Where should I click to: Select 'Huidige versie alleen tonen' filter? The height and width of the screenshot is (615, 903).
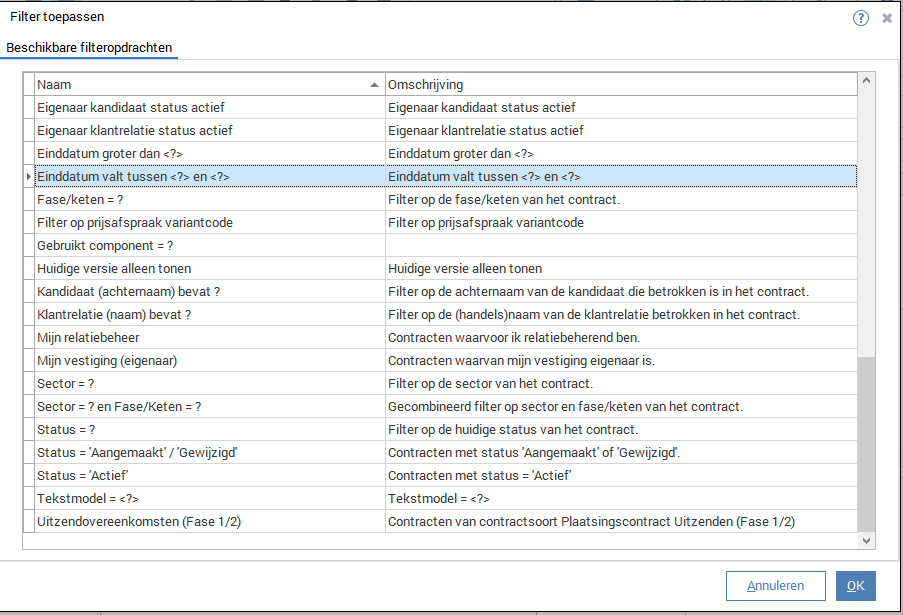[114, 268]
